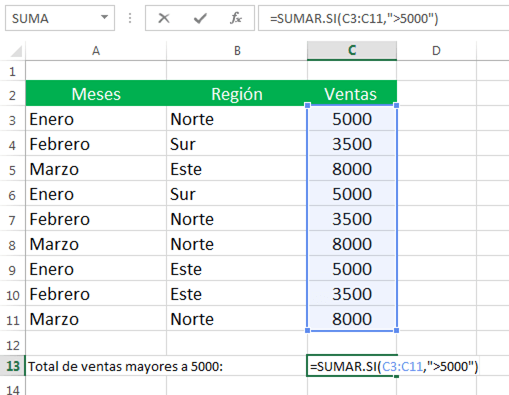Confirm formula with the checkmark icon
This screenshot has height=395, width=509.
pyautogui.click(x=200, y=18)
